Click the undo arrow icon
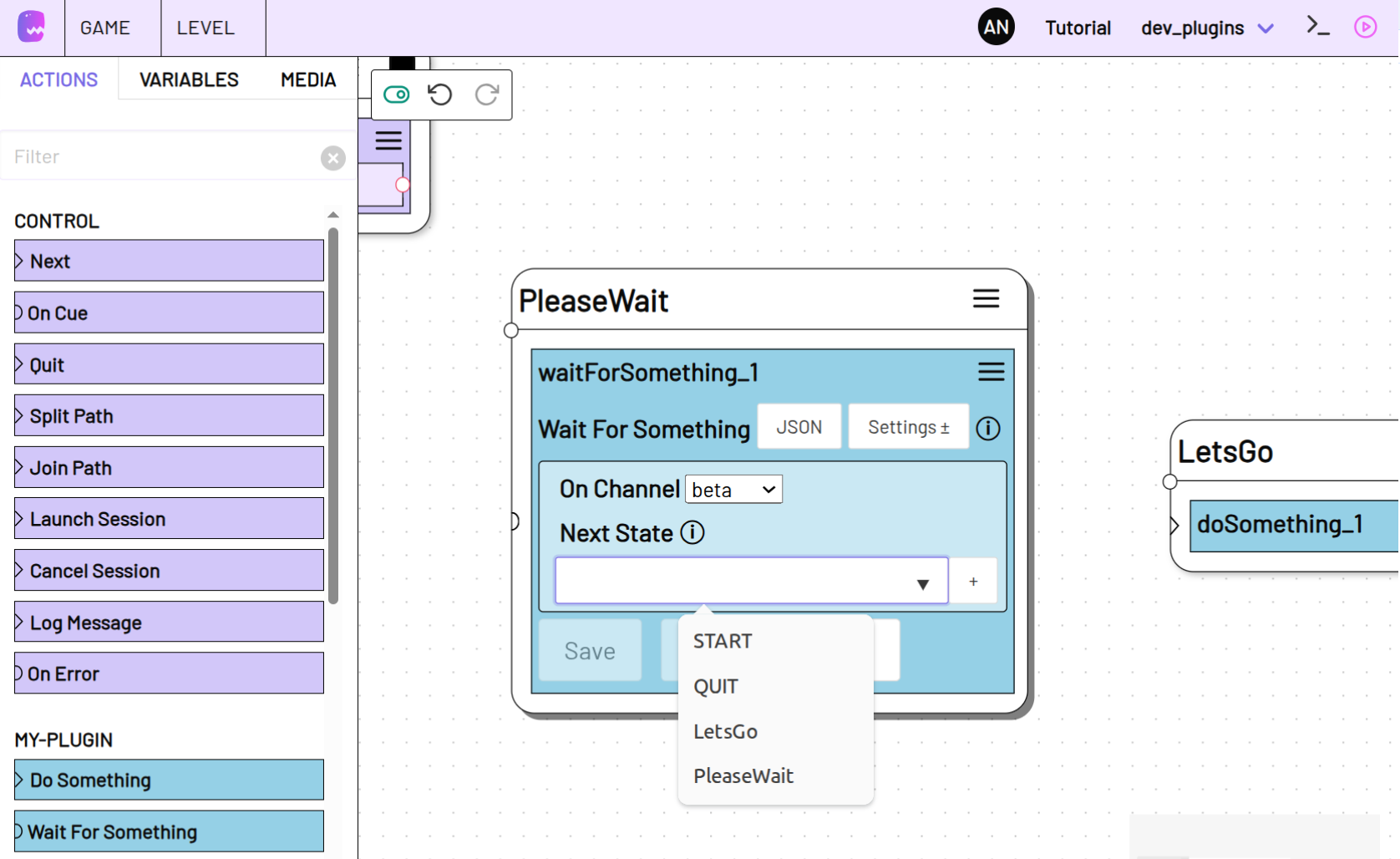This screenshot has width=1400, height=859. click(x=440, y=94)
